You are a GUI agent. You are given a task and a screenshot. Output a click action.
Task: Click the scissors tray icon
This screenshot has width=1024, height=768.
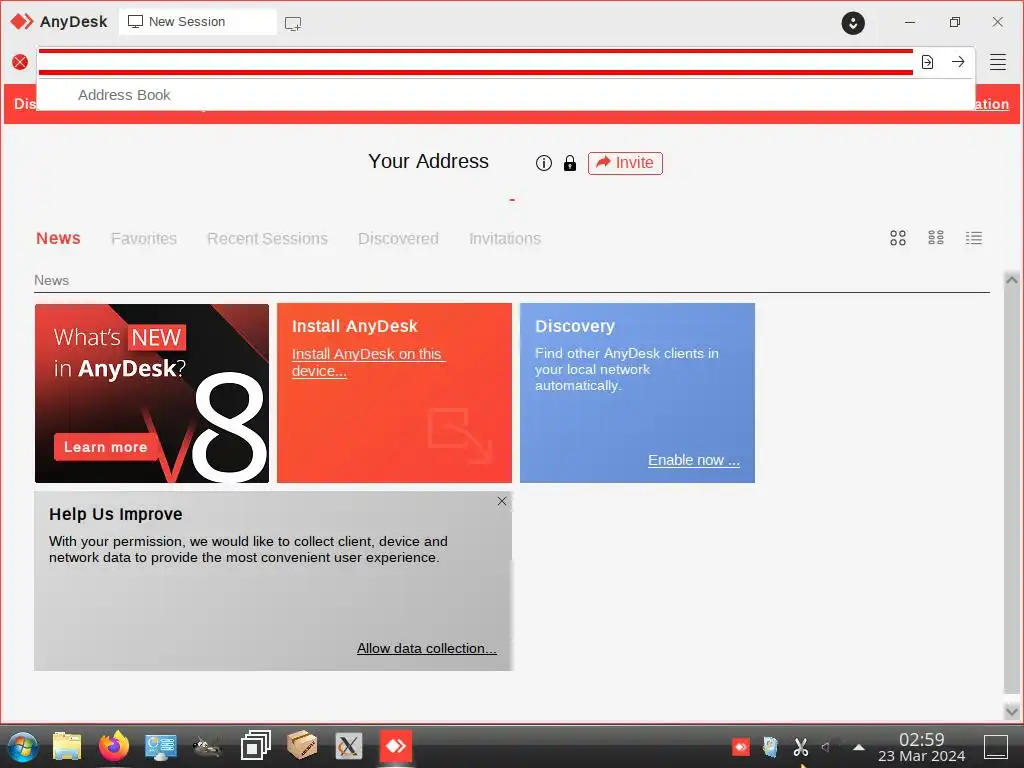801,746
